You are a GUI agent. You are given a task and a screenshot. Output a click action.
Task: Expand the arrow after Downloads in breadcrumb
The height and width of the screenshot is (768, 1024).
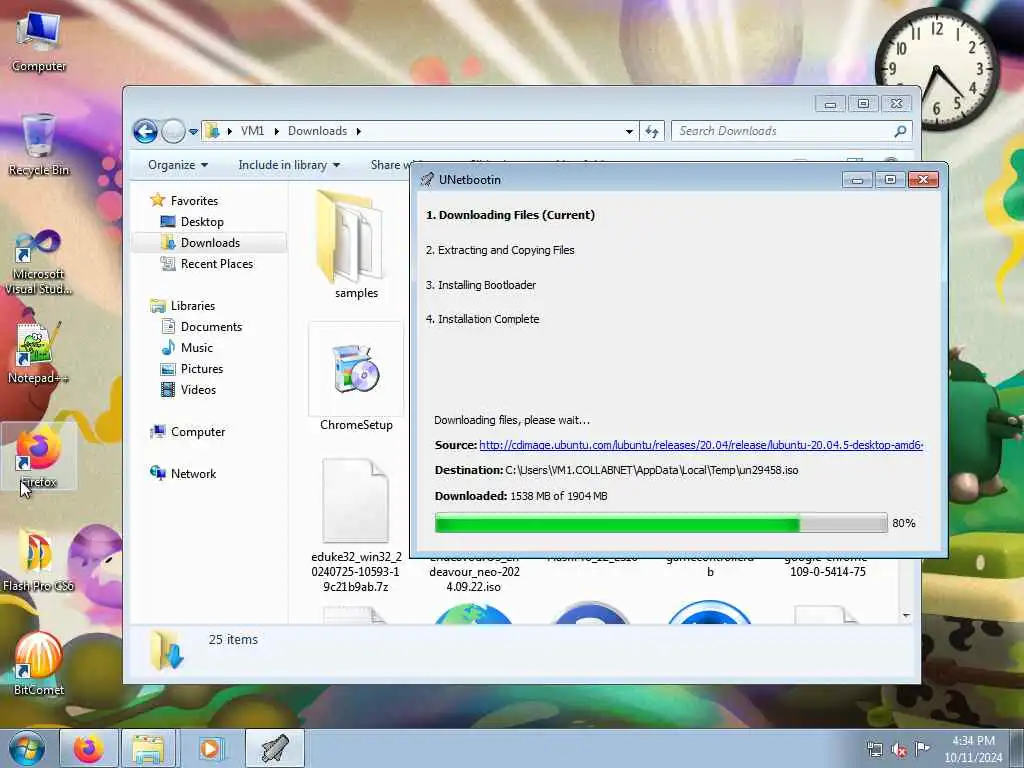tap(359, 131)
